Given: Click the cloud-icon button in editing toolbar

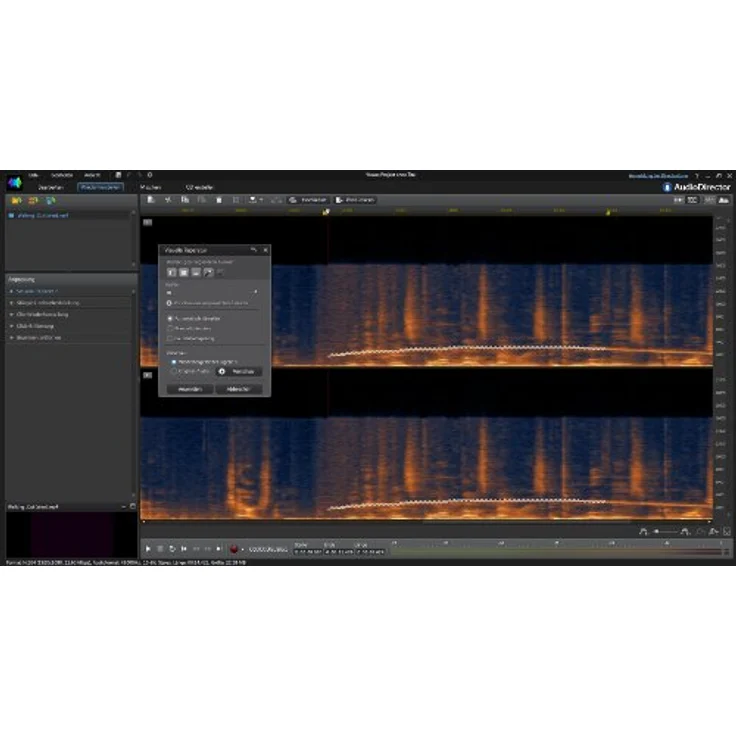Looking at the screenshot, I should point(308,200).
